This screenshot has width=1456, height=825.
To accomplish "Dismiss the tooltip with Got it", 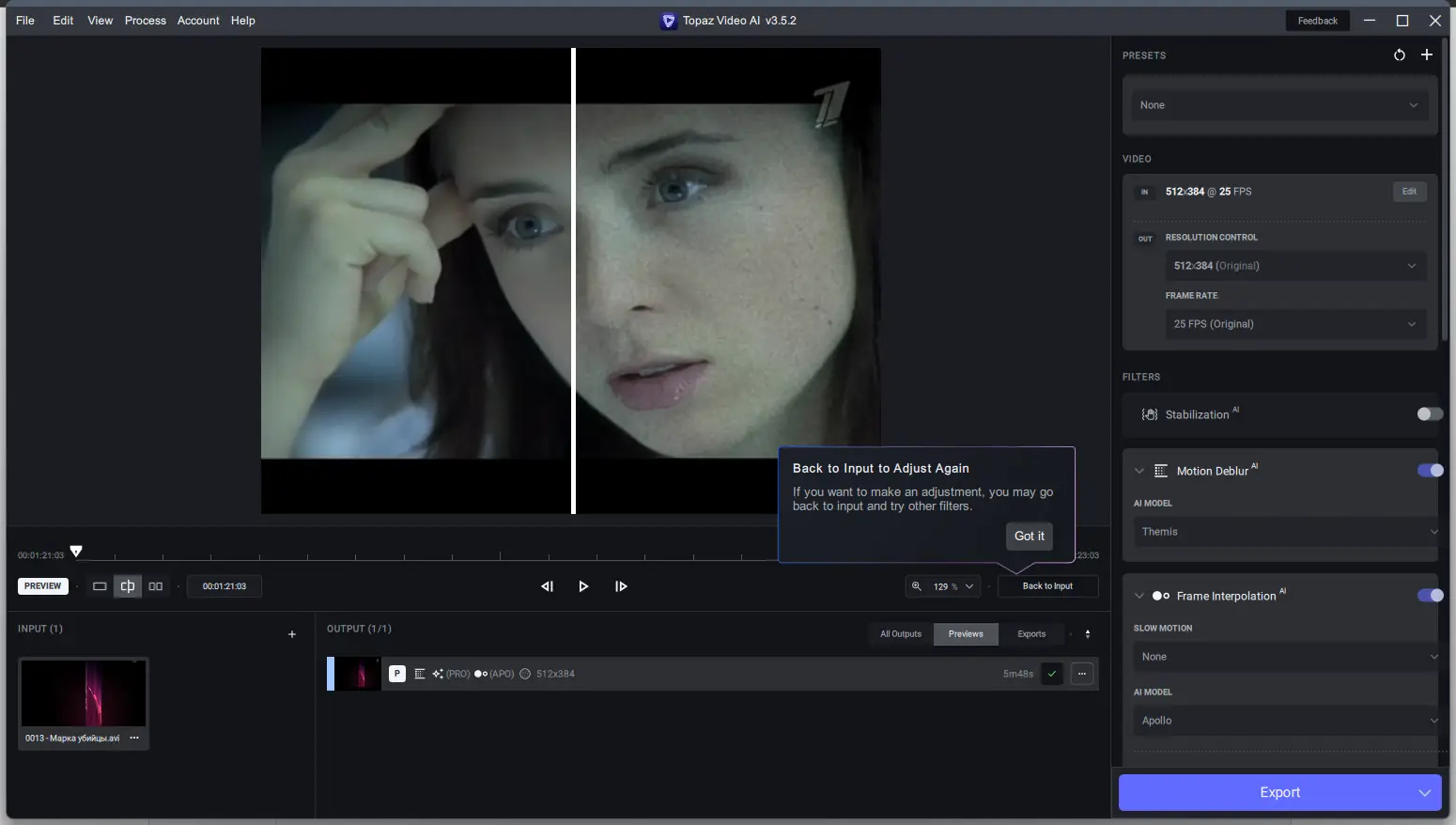I will 1029,536.
